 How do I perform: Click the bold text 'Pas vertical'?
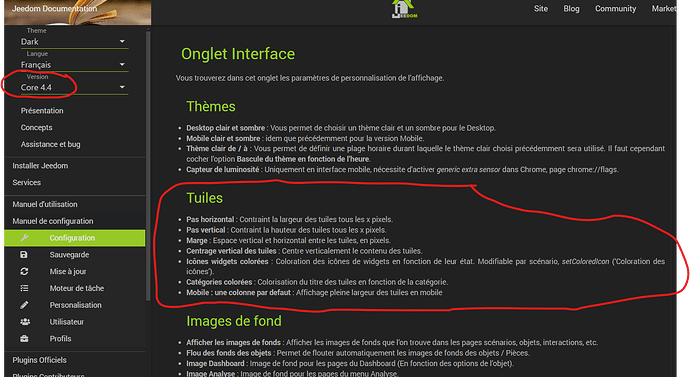pyautogui.click(x=206, y=230)
